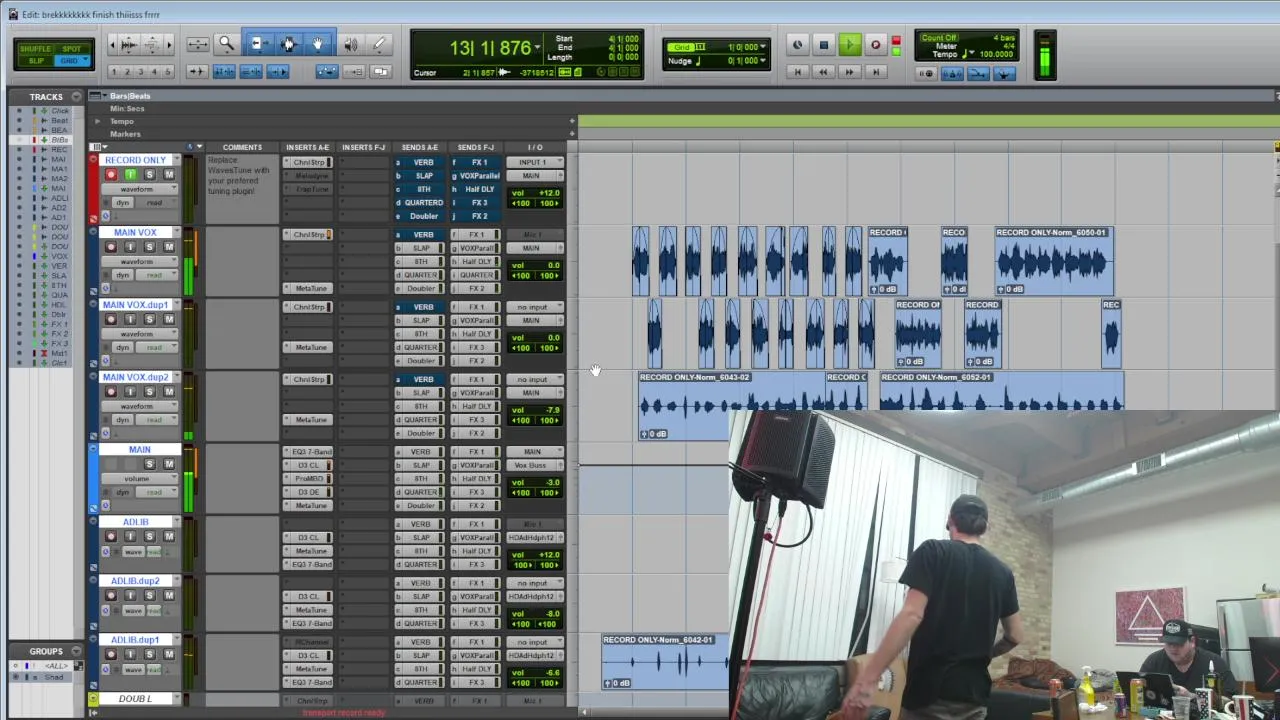
Task: Click Go to End transport button
Action: click(x=875, y=72)
